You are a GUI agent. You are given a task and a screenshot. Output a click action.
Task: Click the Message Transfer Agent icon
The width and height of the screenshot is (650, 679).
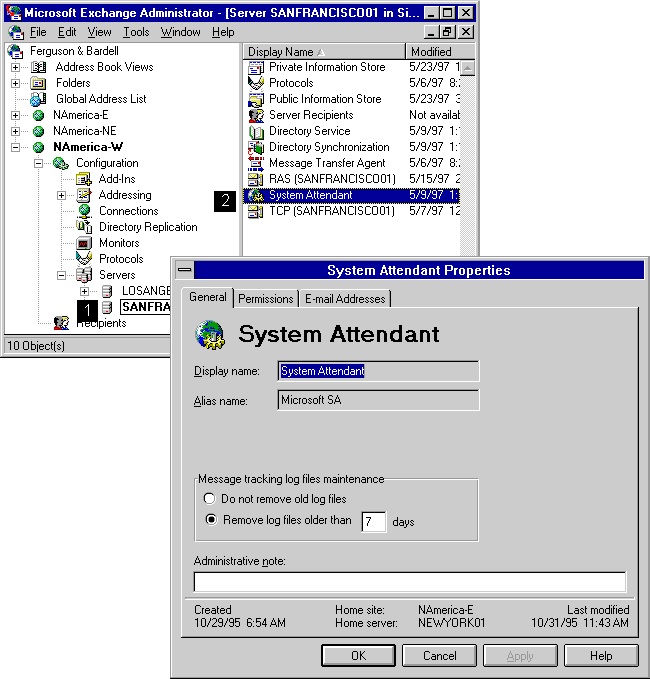(256, 163)
